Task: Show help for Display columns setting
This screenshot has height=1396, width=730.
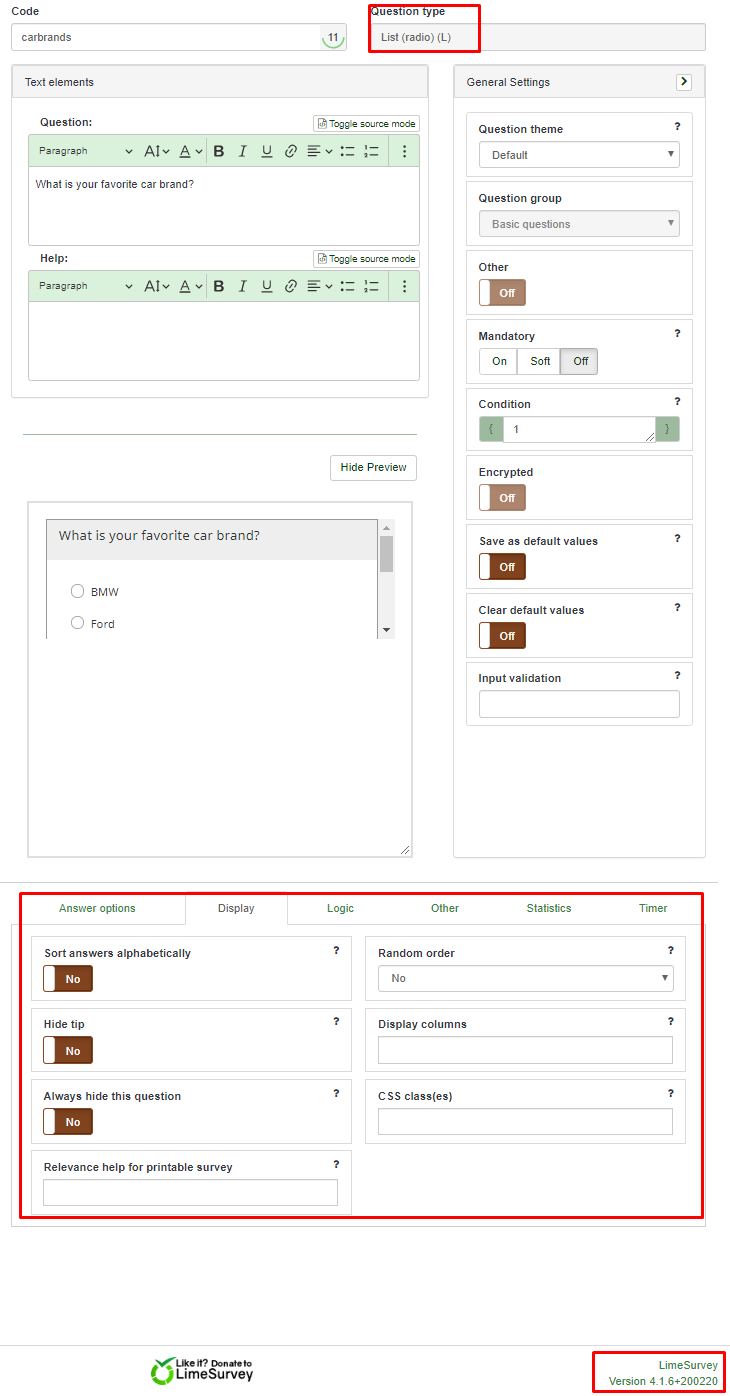Action: (670, 1022)
